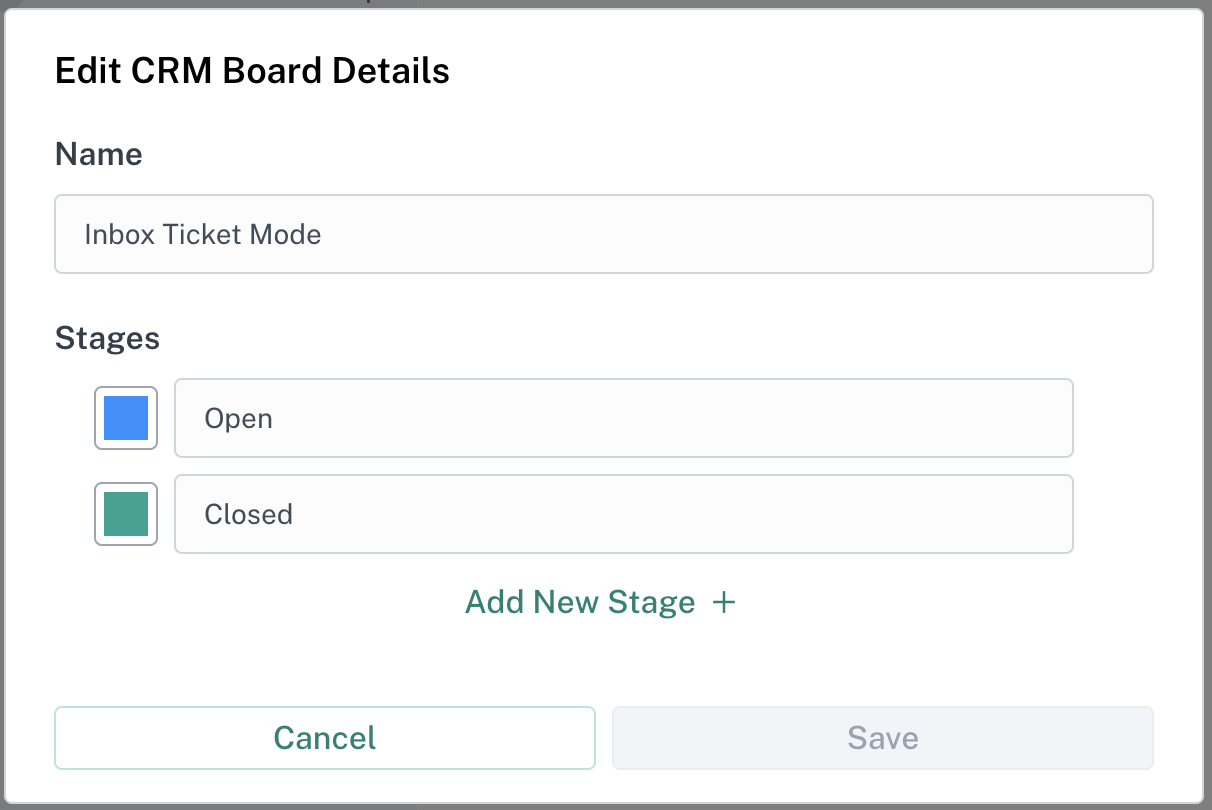Click into the Open stage name field

tap(623, 418)
